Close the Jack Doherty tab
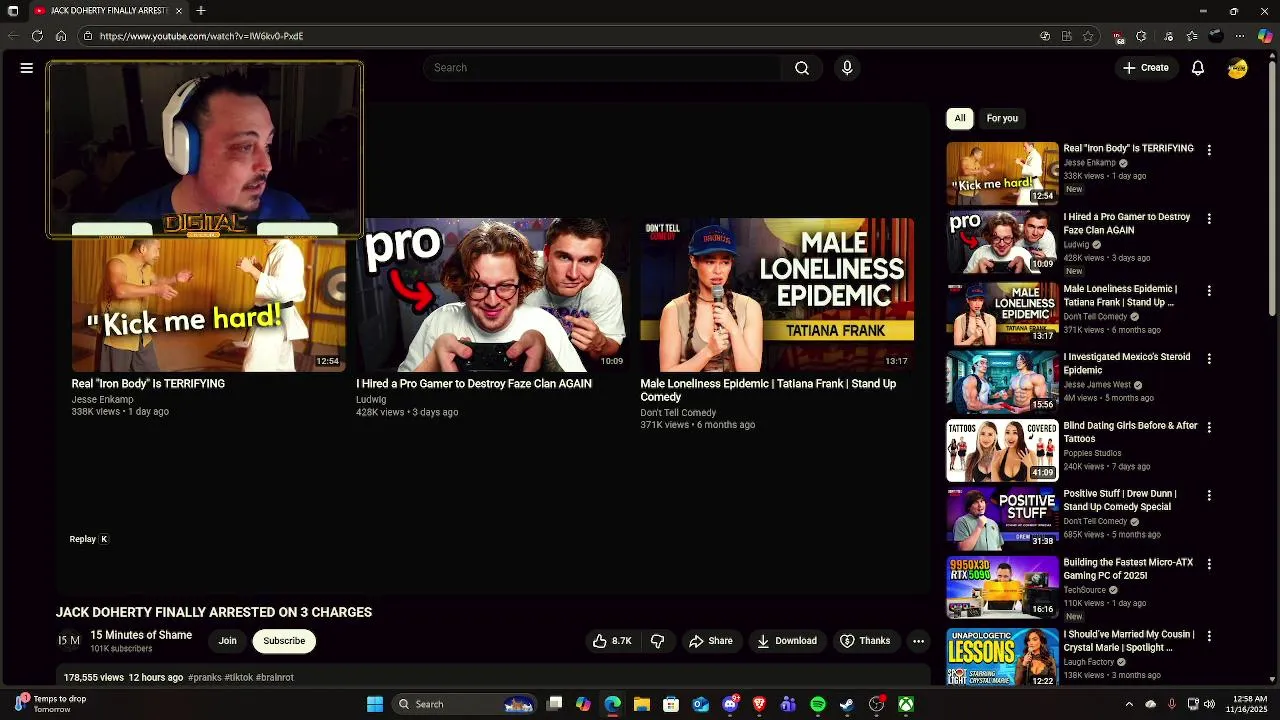1280x720 pixels. point(179,11)
